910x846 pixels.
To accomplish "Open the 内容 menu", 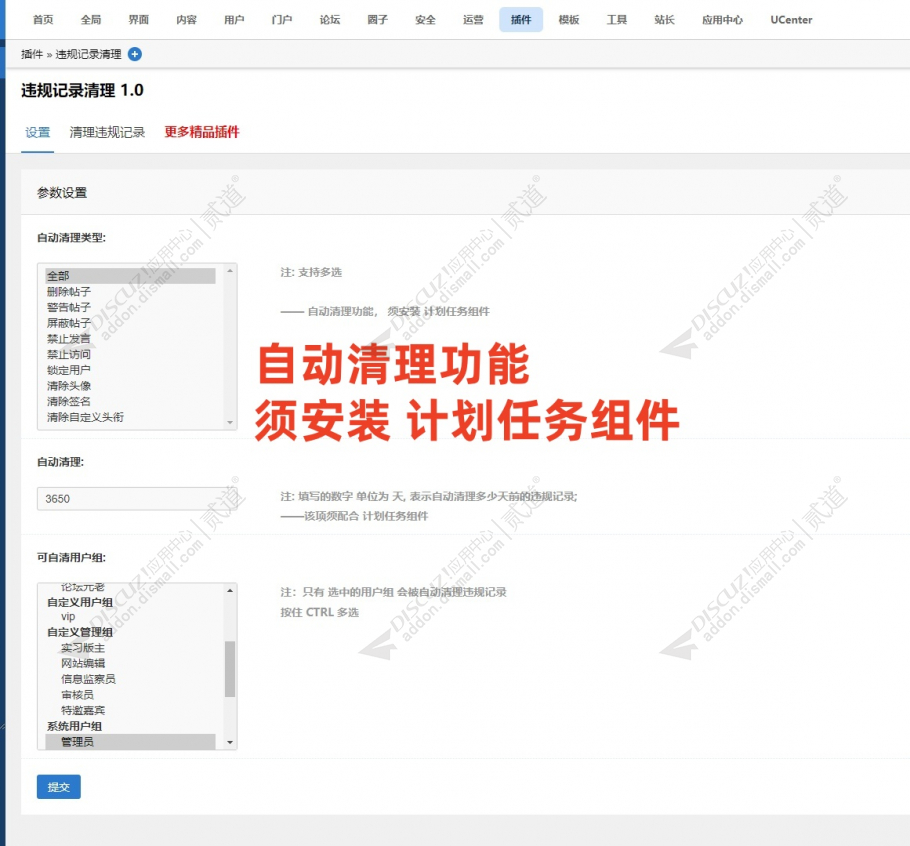I will 186,20.
